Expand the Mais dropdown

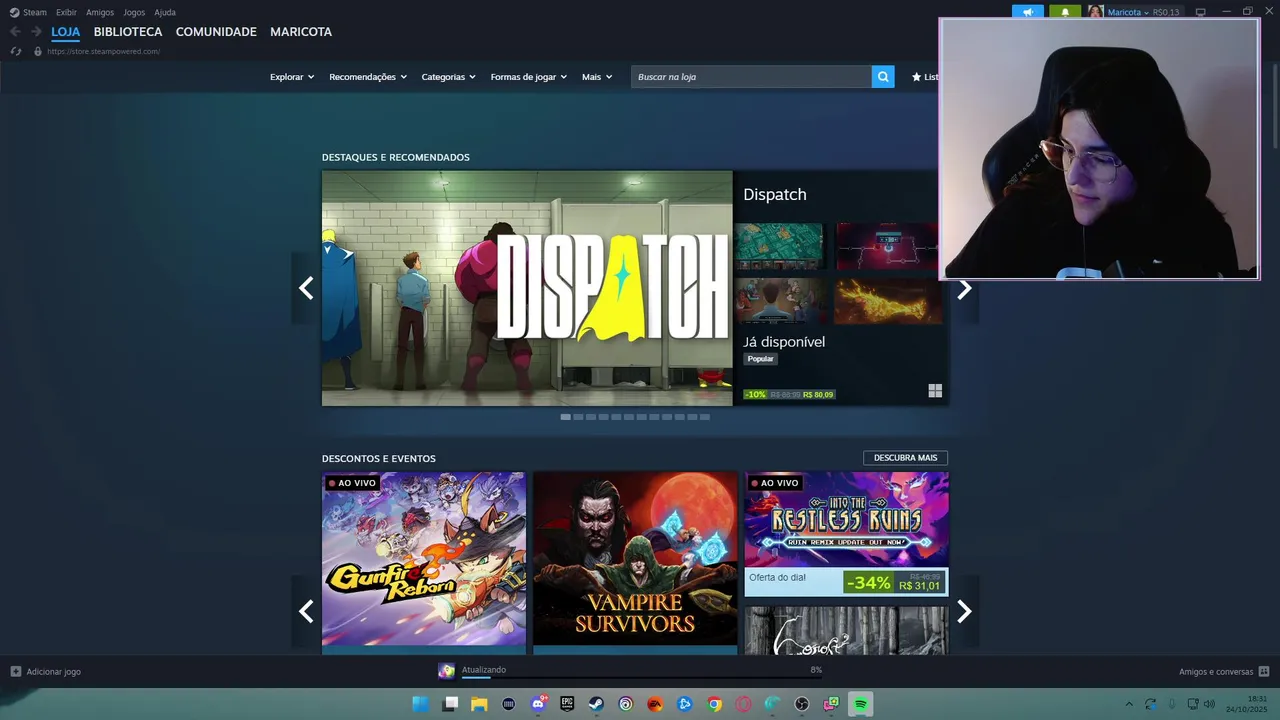click(597, 77)
